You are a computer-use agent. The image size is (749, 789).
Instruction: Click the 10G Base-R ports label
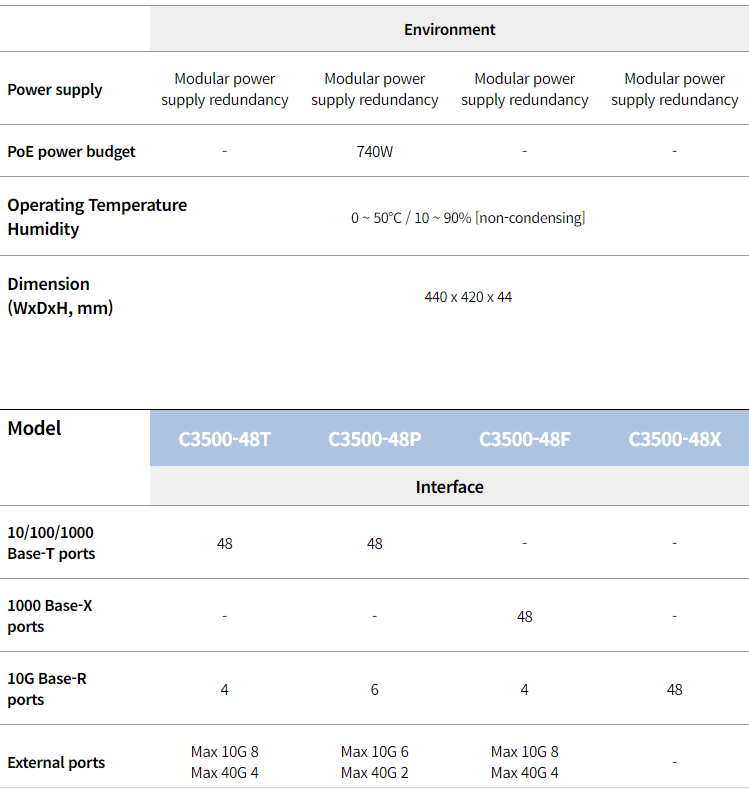pyautogui.click(x=47, y=689)
